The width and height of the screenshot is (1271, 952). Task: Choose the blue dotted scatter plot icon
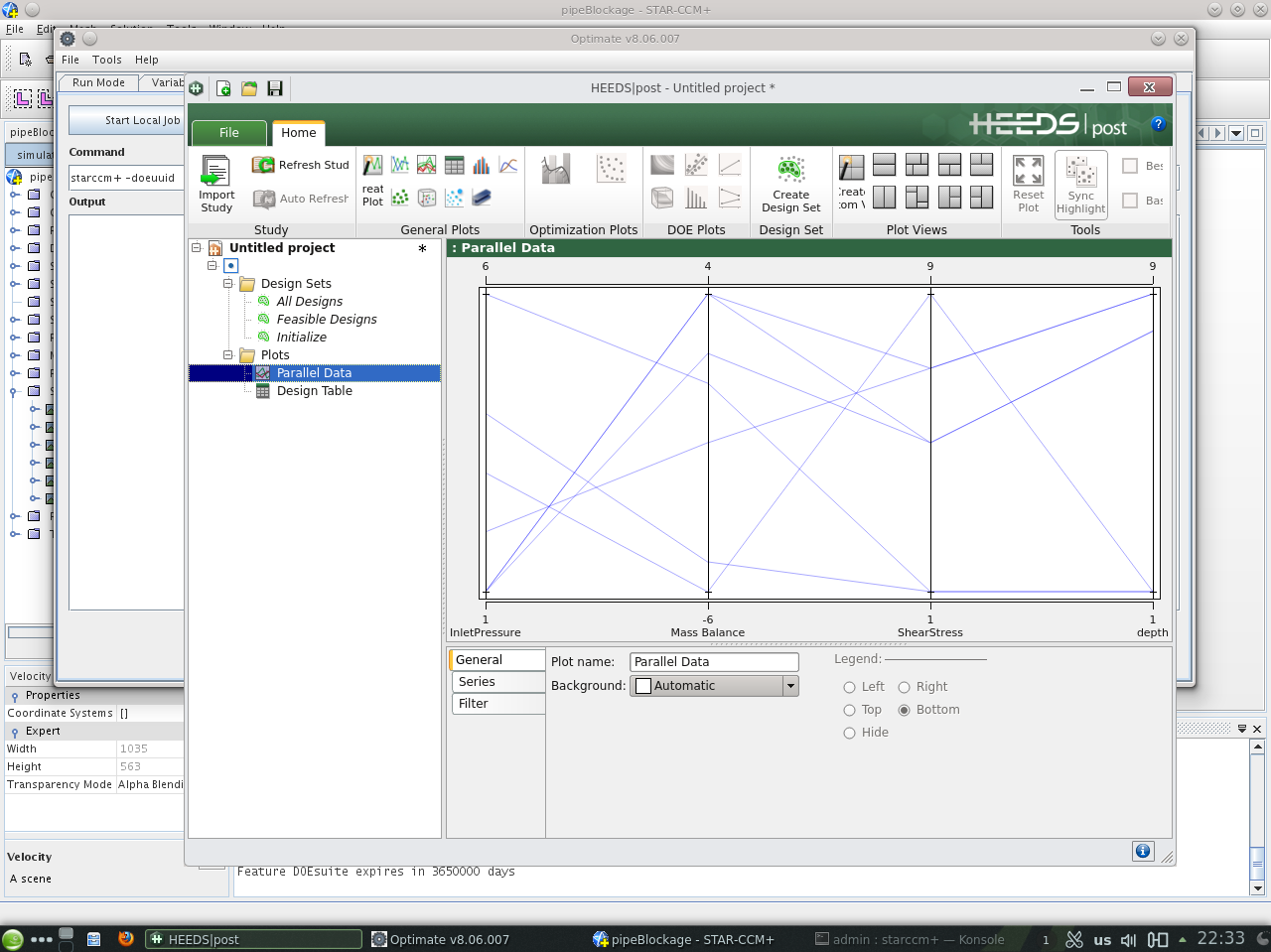455,198
